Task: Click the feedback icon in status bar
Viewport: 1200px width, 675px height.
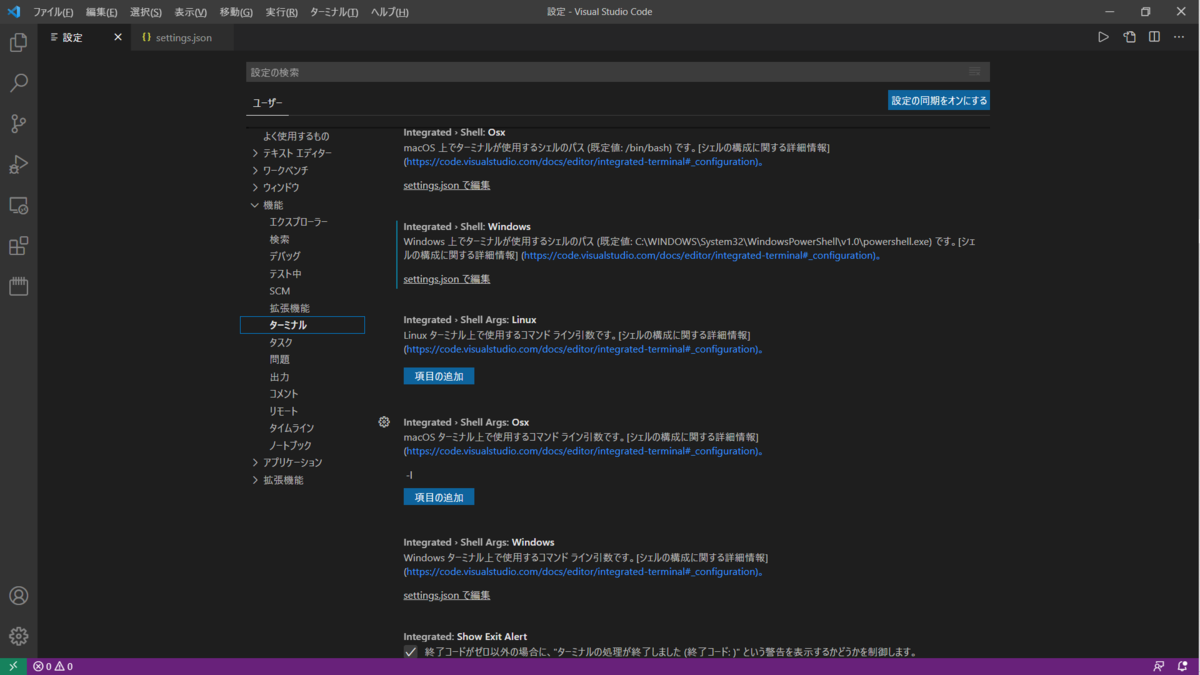Action: (1158, 666)
